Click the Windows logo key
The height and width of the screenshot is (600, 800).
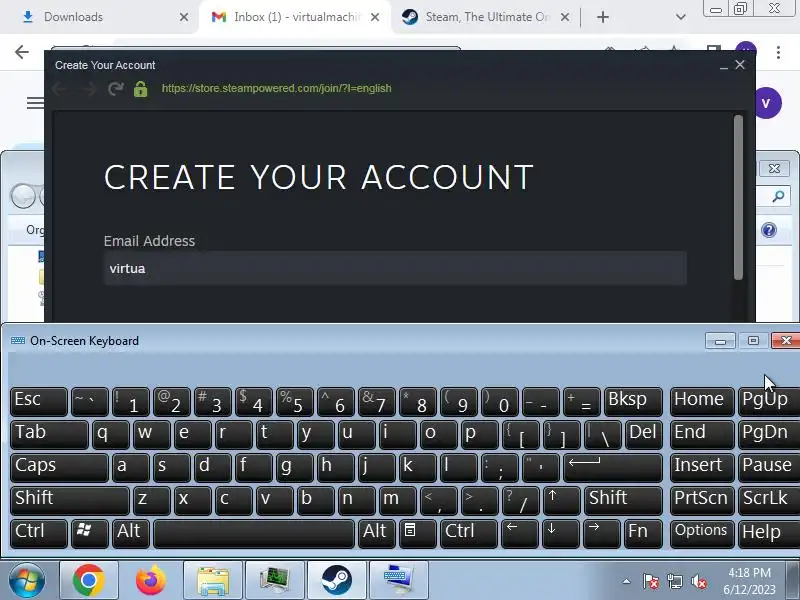[x=89, y=534]
